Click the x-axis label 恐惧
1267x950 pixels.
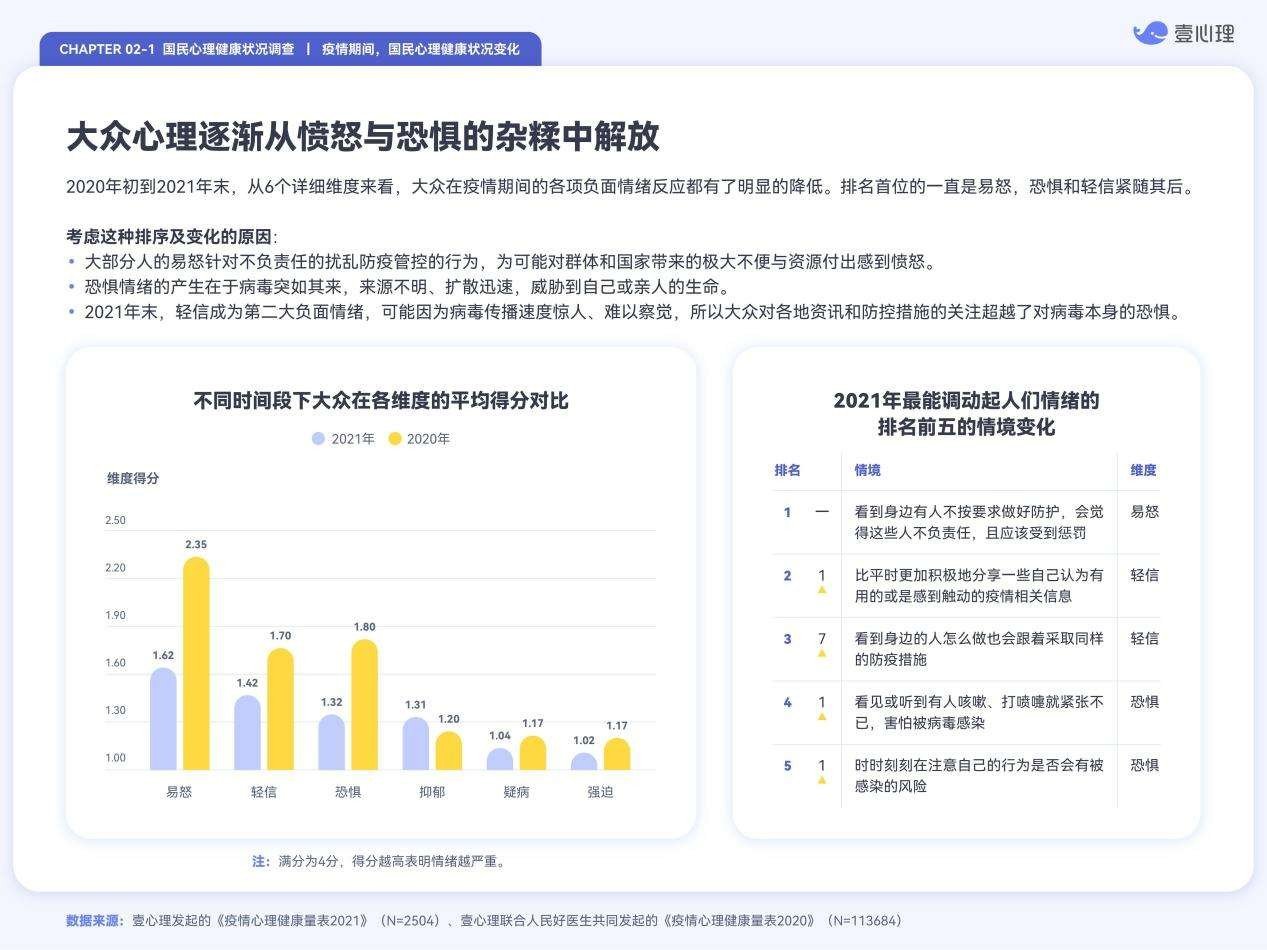coord(348,792)
